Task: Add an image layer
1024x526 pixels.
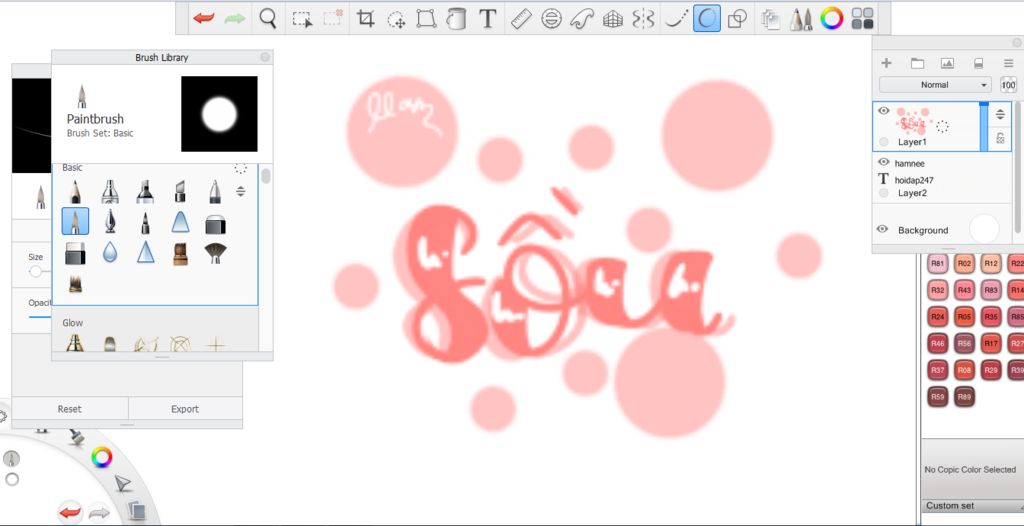Action: (x=947, y=63)
